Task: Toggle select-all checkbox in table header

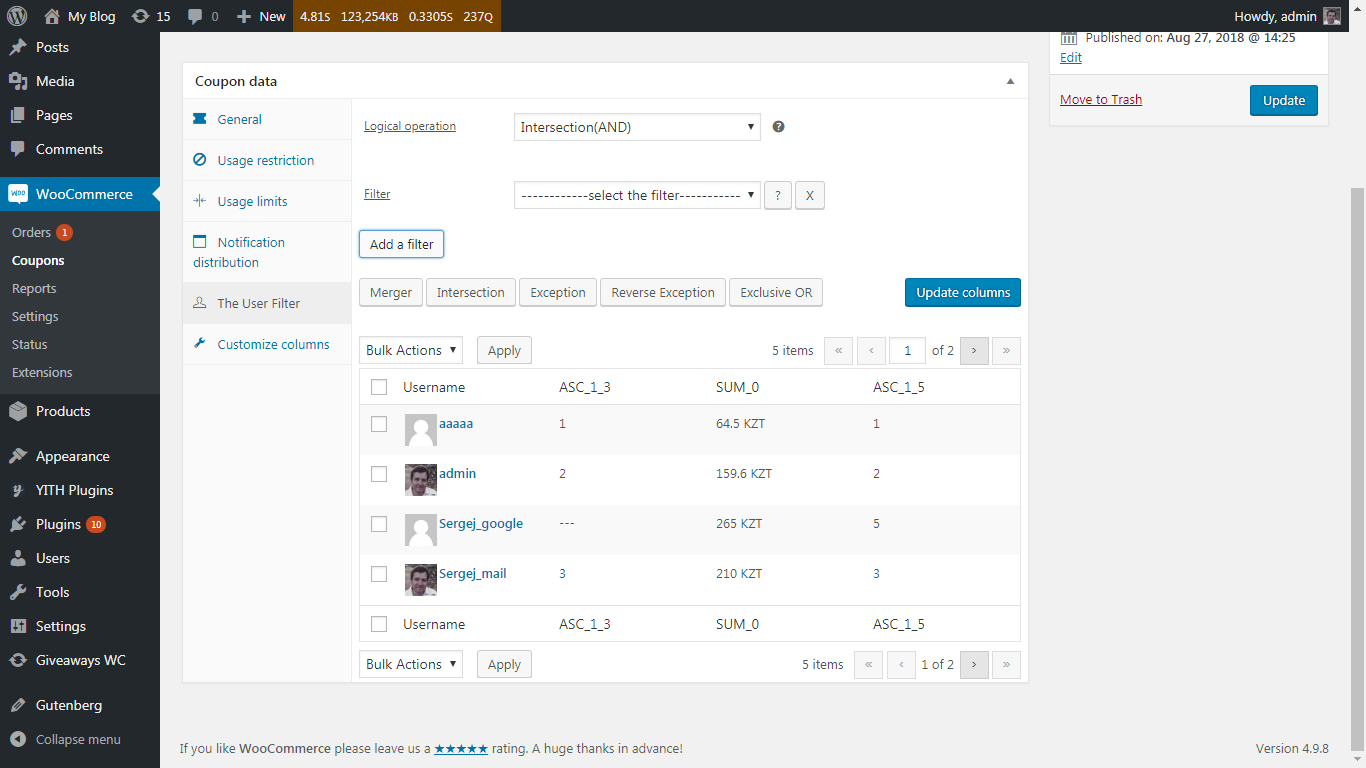Action: click(x=379, y=387)
